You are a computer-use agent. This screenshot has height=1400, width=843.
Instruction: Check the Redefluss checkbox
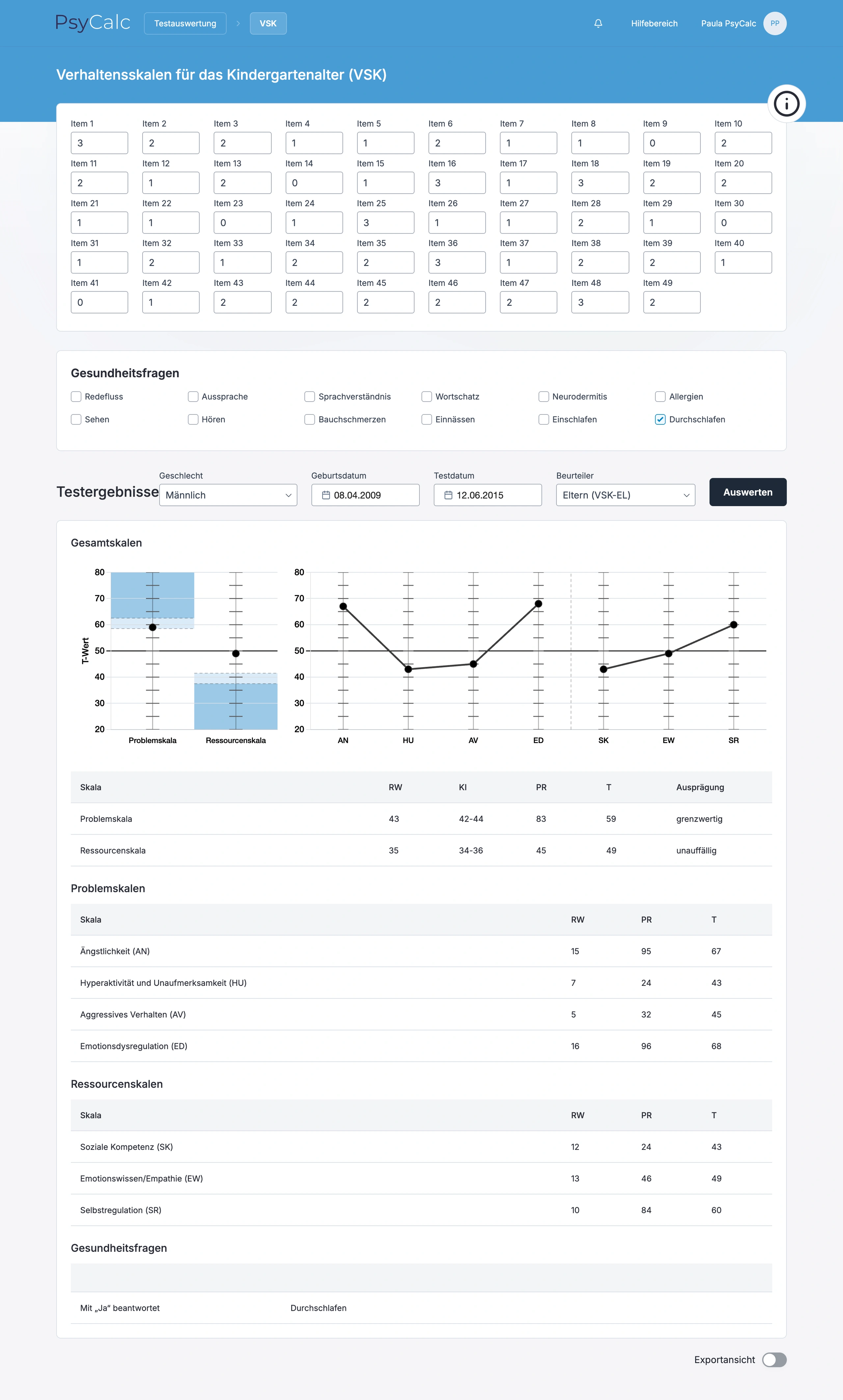pos(76,397)
